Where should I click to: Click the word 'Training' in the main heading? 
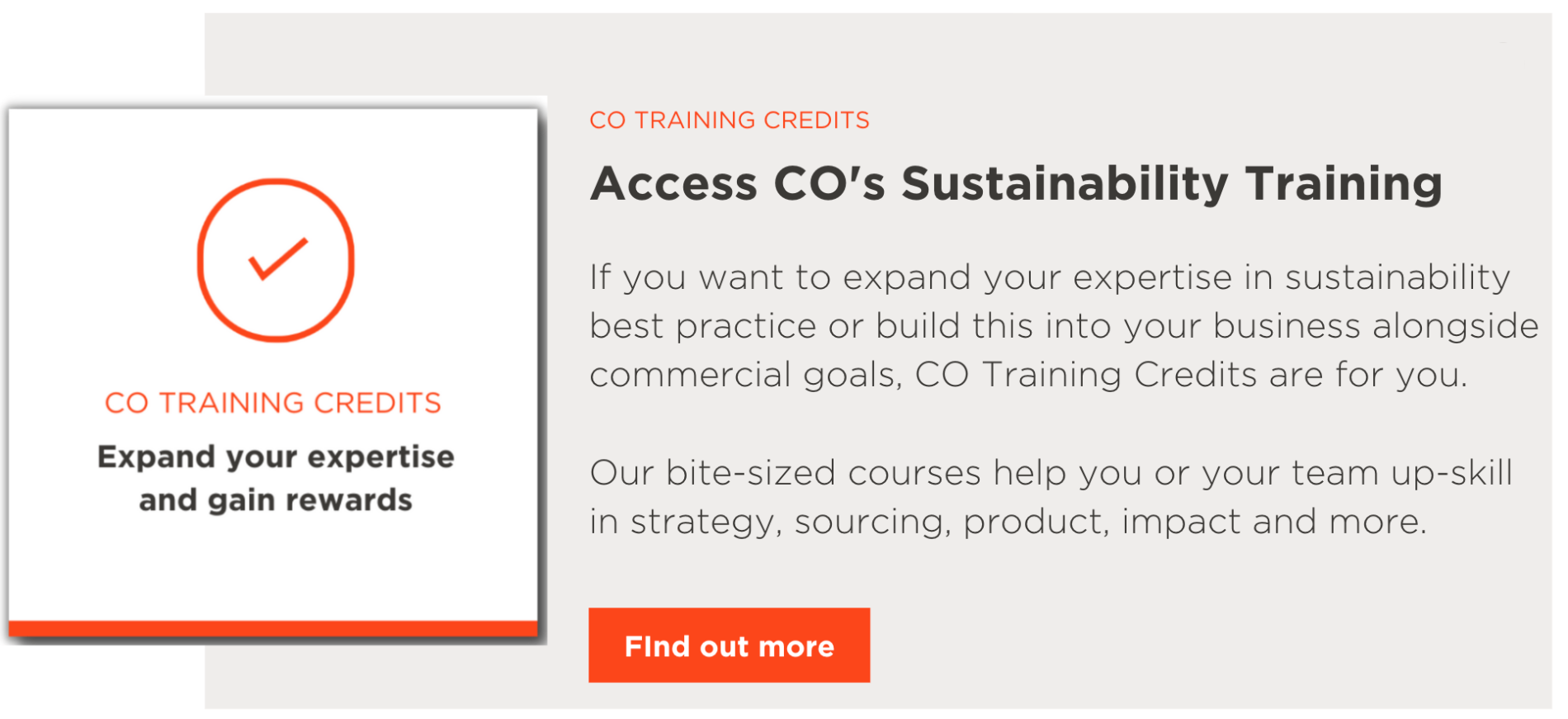(1344, 184)
